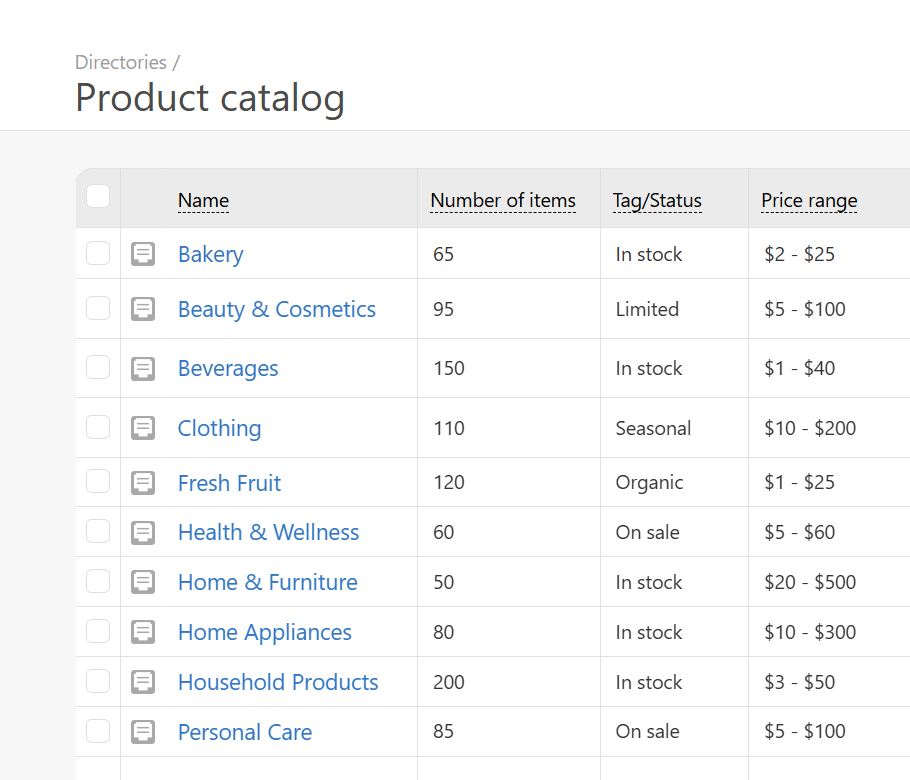This screenshot has width=910, height=780.
Task: Click the Product catalog page title
Action: point(210,97)
